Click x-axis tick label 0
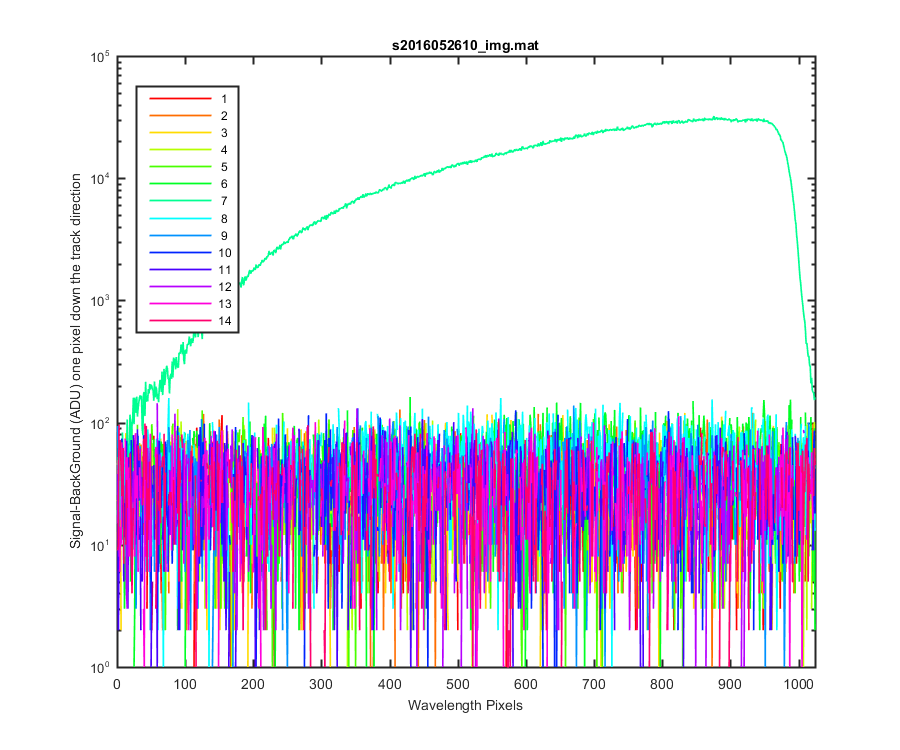Screen dimensions: 900x750 (x=117, y=684)
